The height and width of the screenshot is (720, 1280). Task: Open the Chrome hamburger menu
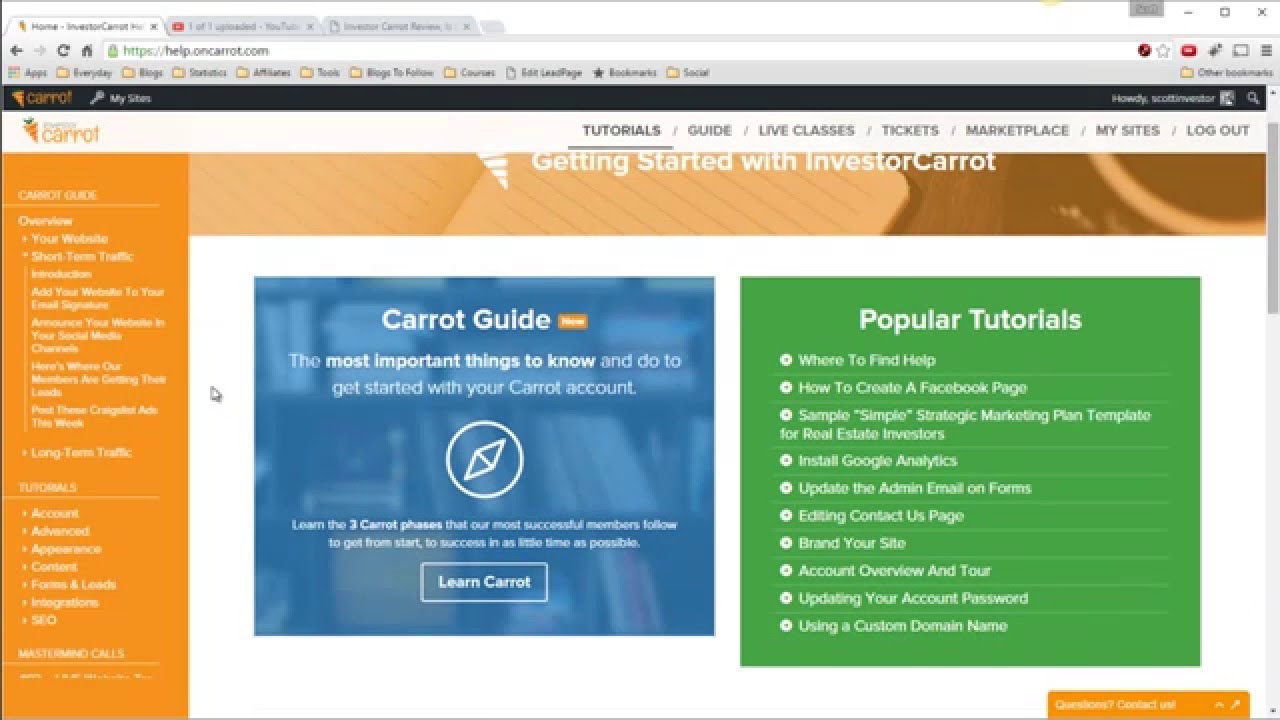pos(1267,51)
